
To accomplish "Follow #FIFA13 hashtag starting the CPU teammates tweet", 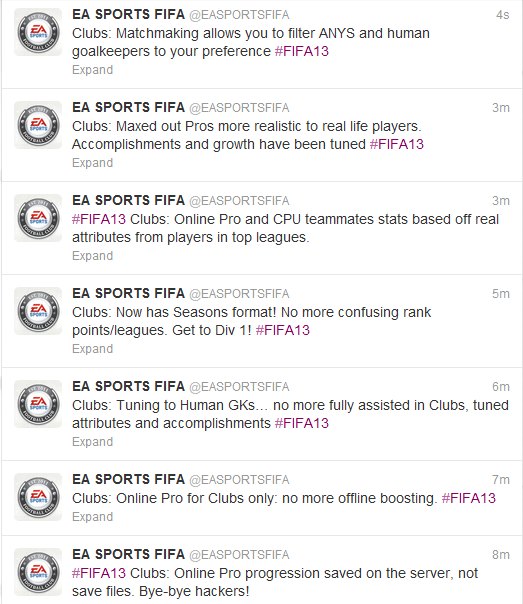I will point(99,219).
